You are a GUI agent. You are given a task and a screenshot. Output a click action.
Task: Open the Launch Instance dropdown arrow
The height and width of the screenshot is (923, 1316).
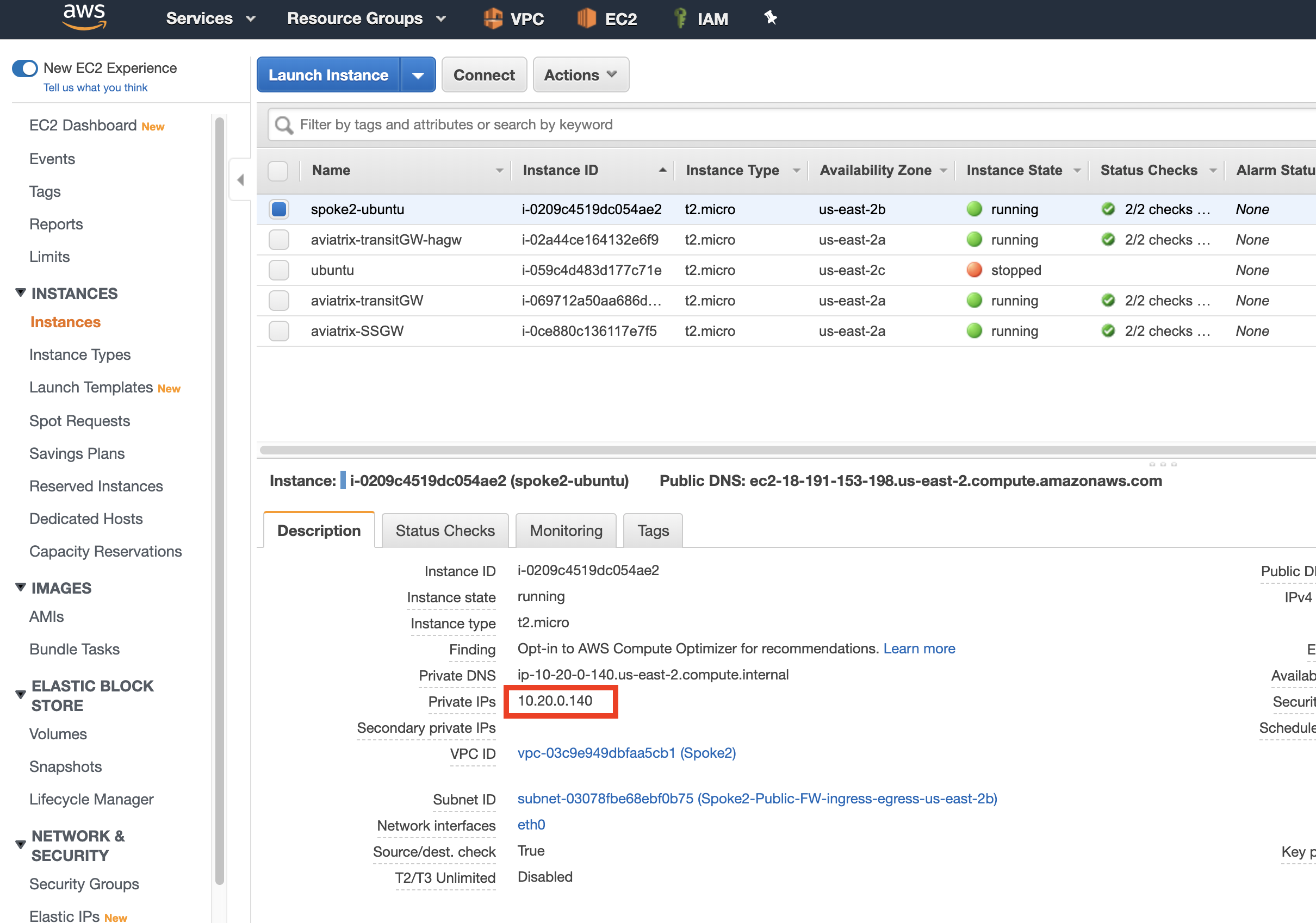[418, 75]
